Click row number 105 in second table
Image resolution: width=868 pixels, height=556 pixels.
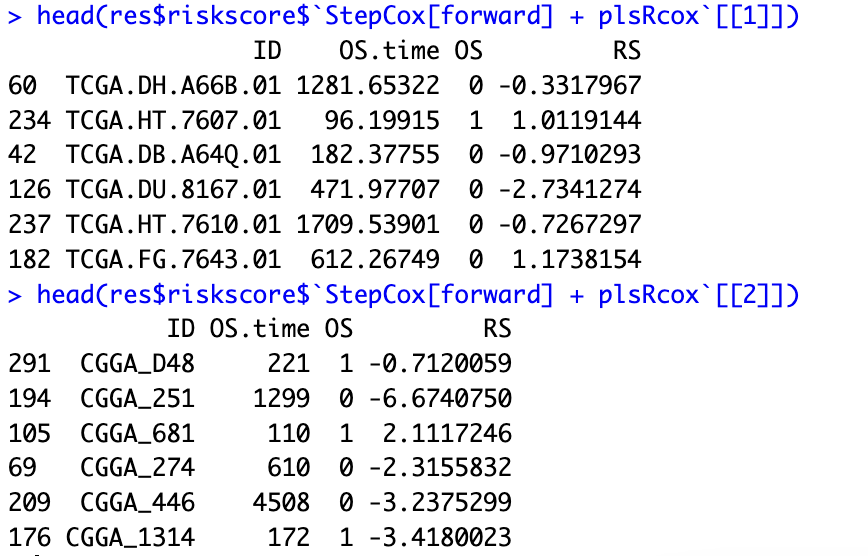point(30,434)
